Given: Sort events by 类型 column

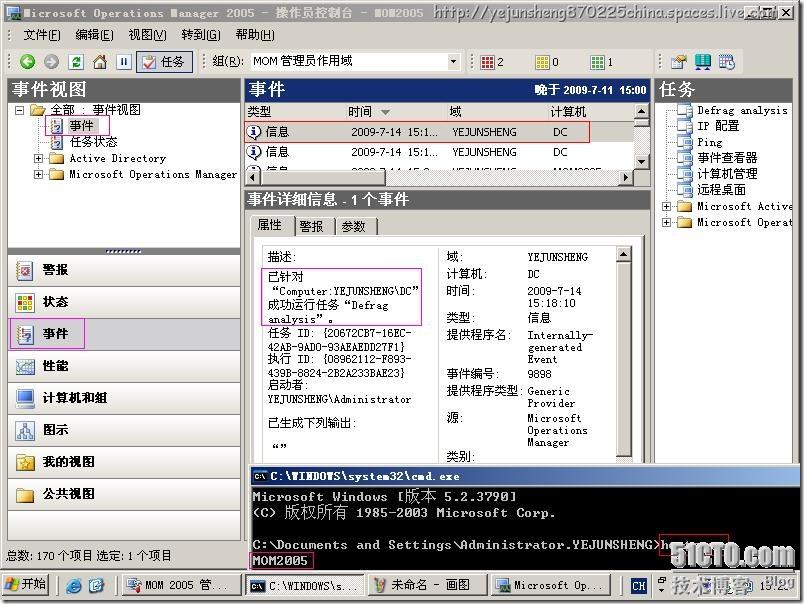Looking at the screenshot, I should click(295, 112).
